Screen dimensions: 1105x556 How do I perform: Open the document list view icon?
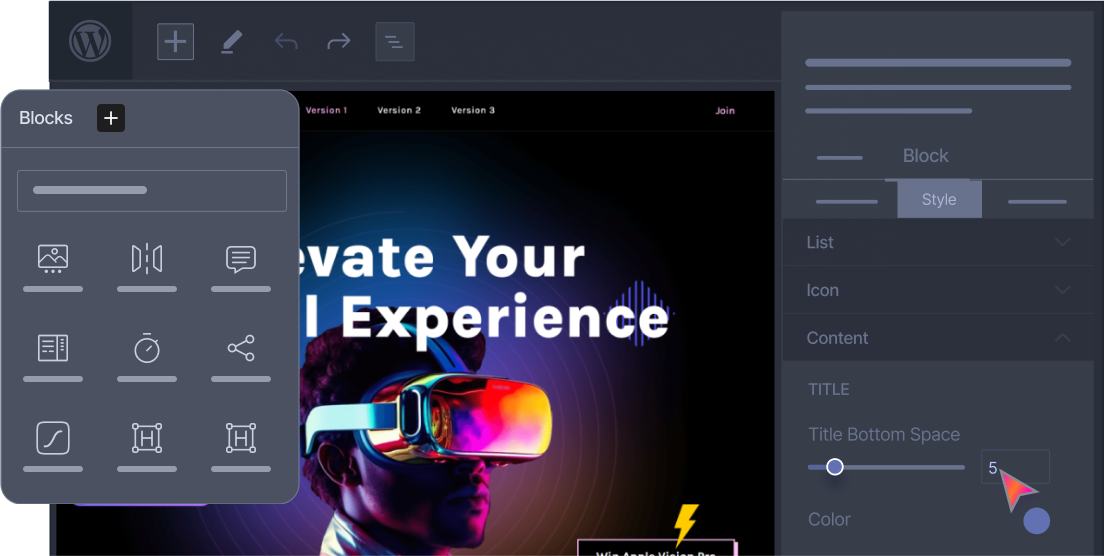395,42
